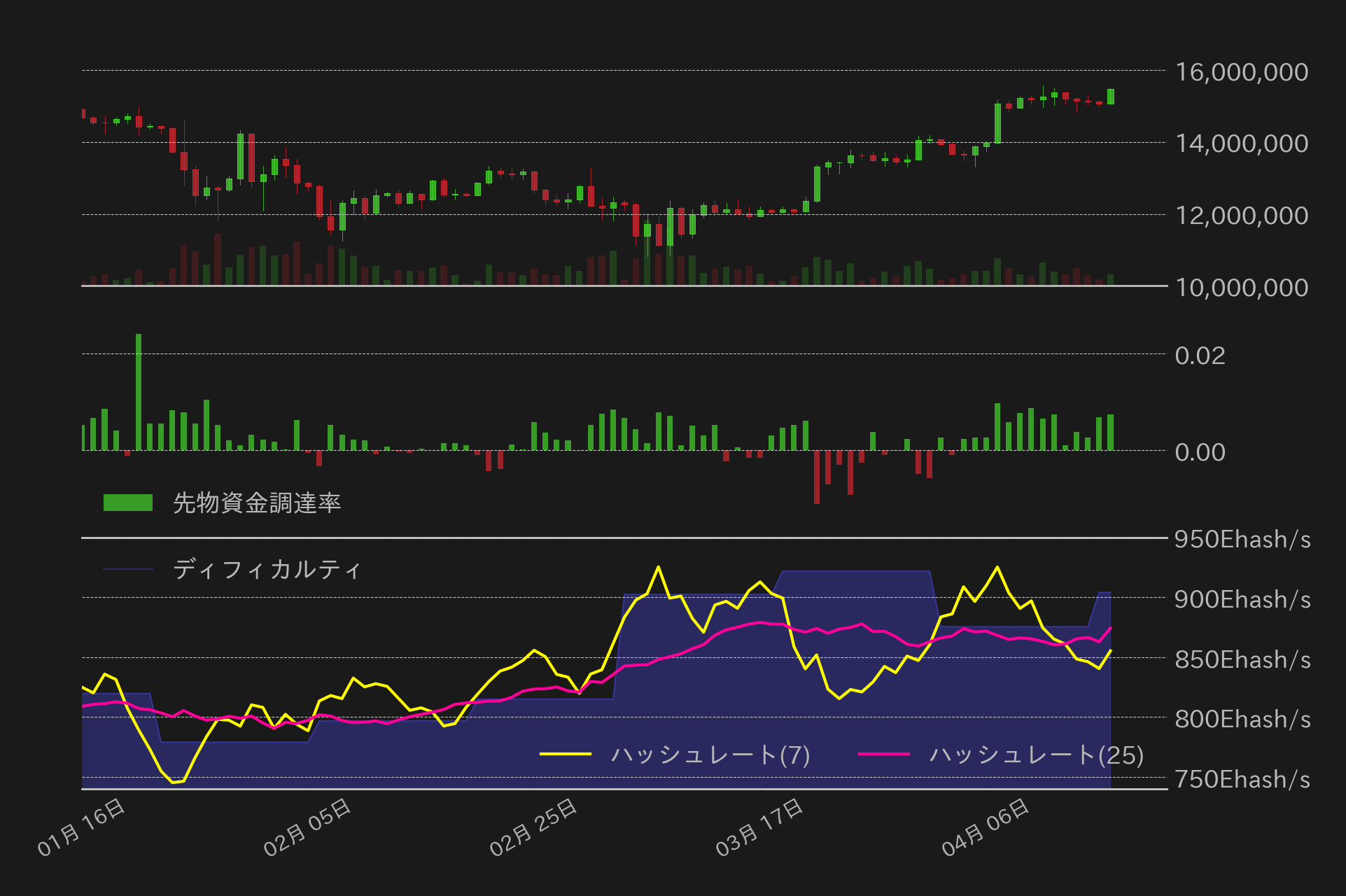Click the 02月 25日 date axis label

tap(533, 827)
